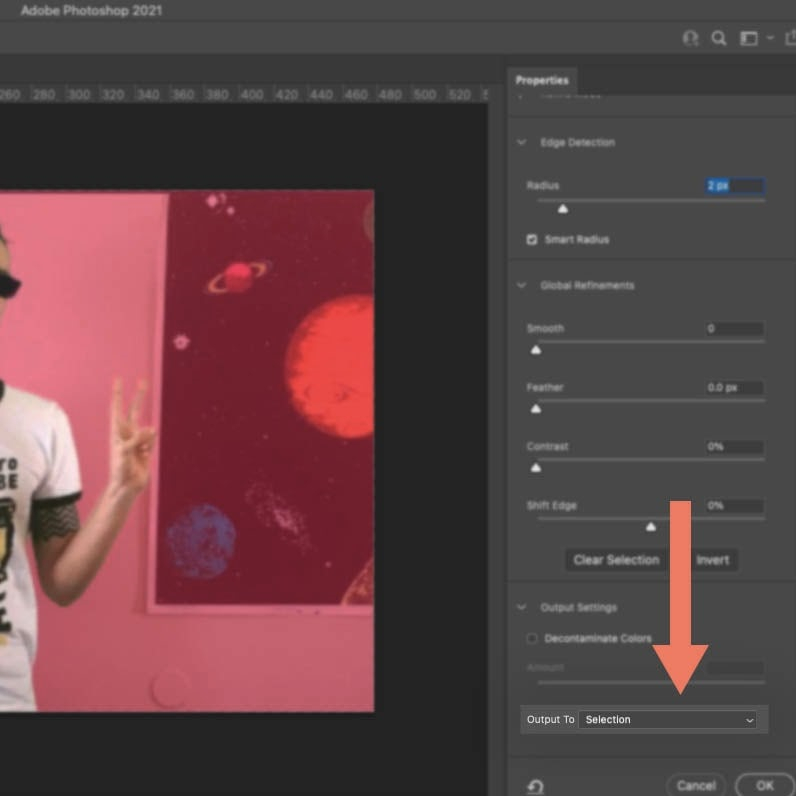Collapse the Output Settings section
Viewport: 796px width, 796px height.
[521, 608]
